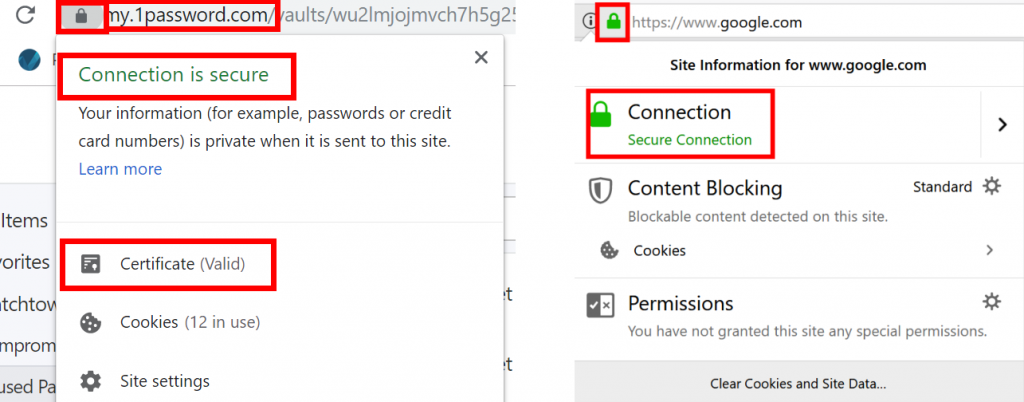Image resolution: width=1024 pixels, height=402 pixels.
Task: Click the site information (i) icon in Firefox
Action: click(x=589, y=22)
